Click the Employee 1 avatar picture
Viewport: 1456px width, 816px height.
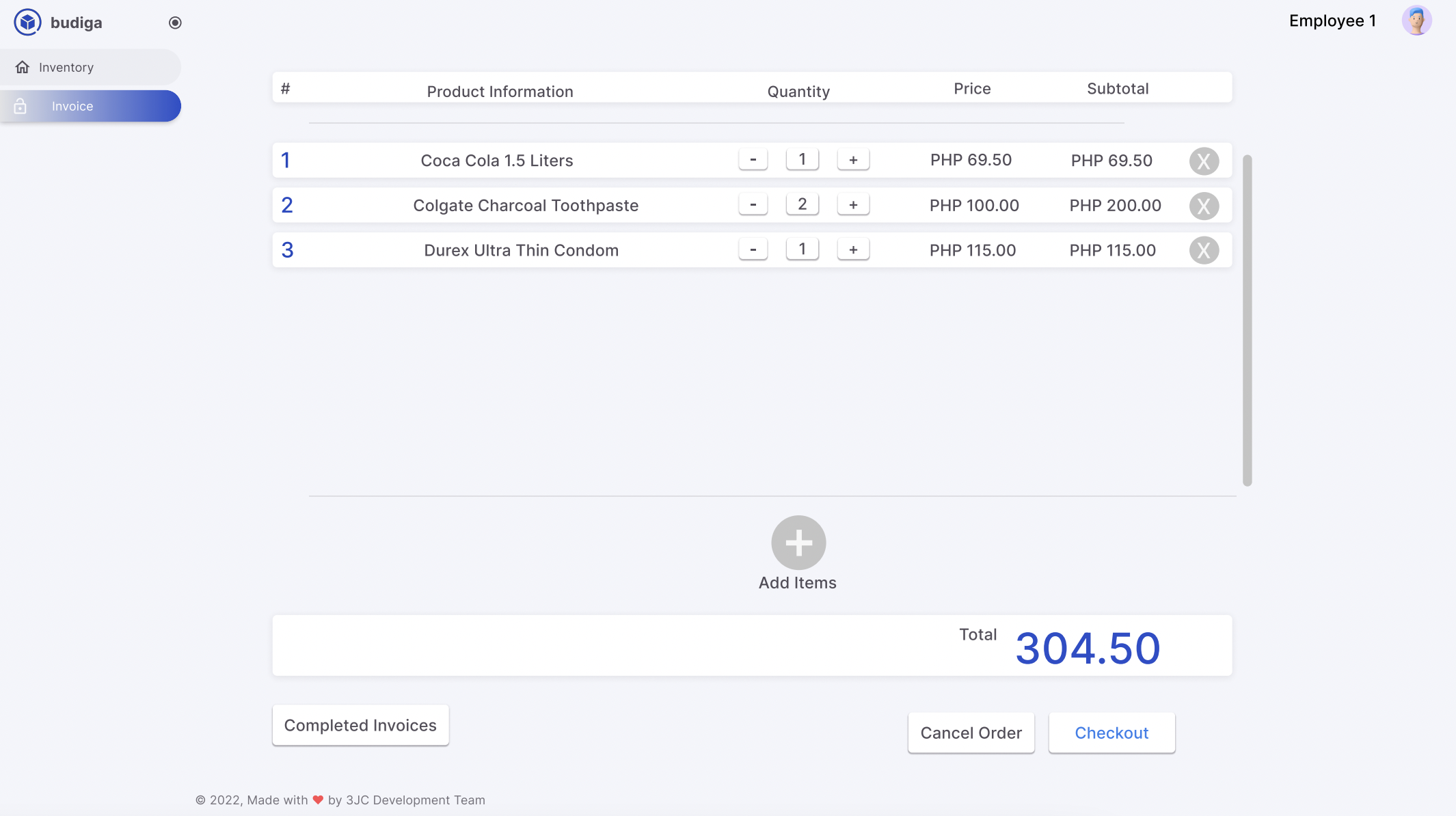click(x=1416, y=21)
